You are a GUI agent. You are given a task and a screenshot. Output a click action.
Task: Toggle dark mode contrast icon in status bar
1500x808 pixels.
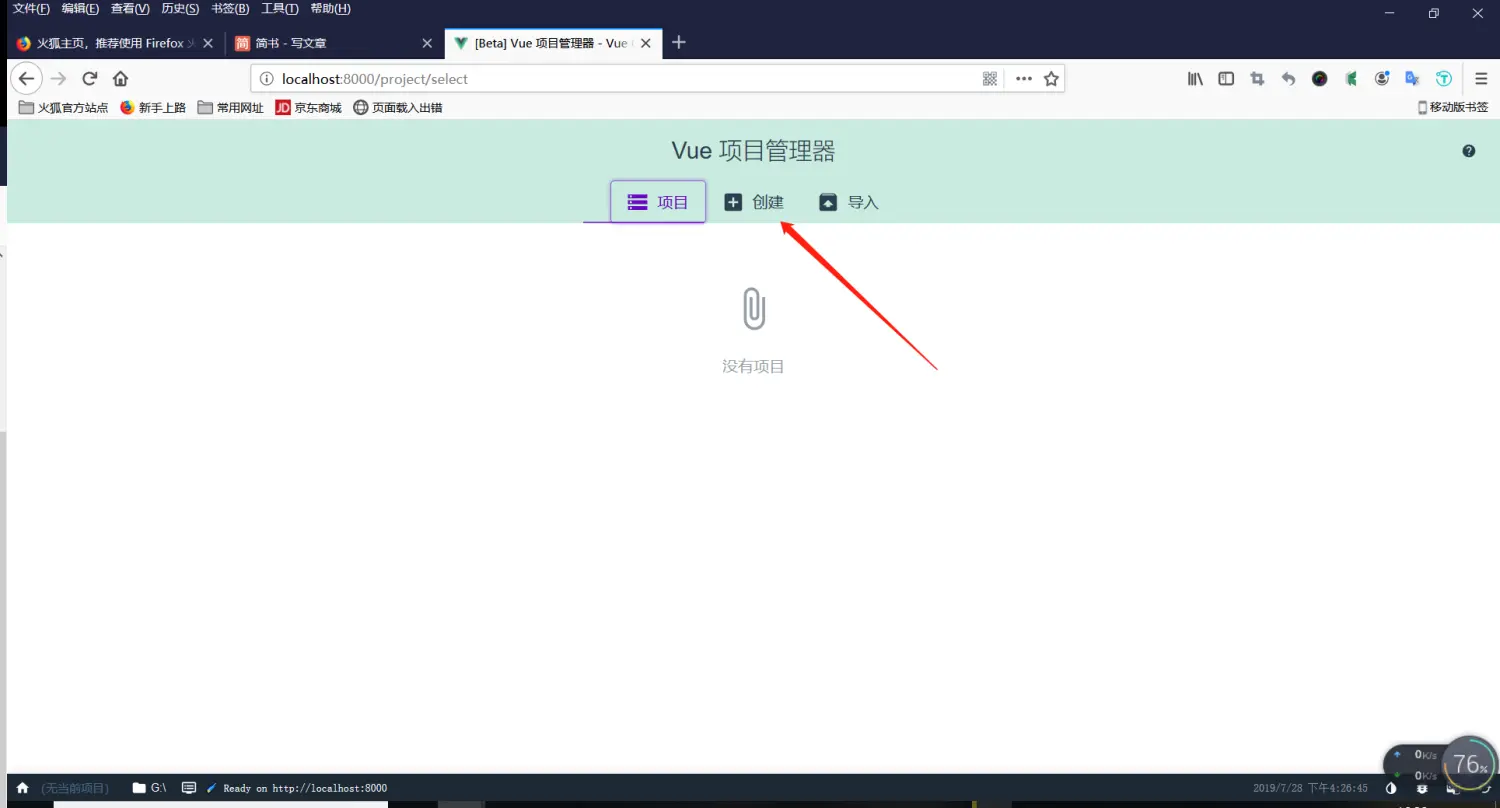(x=1390, y=788)
